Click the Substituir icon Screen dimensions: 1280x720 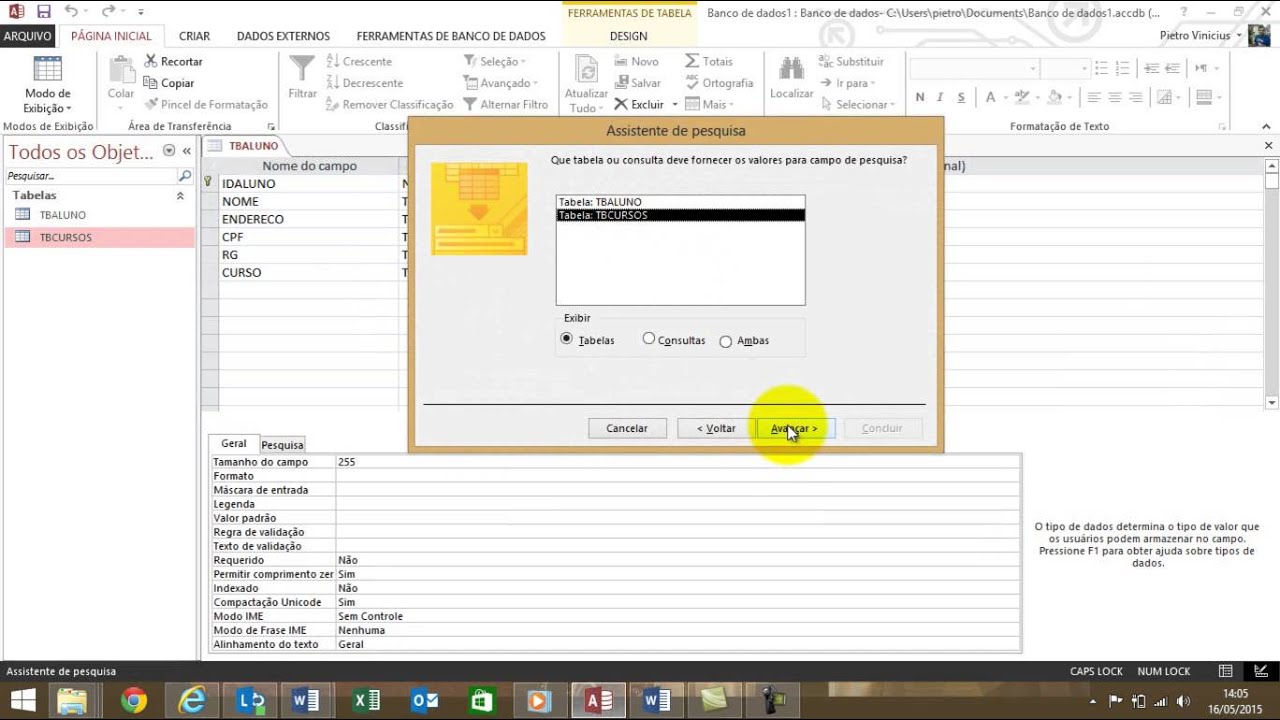[826, 62]
